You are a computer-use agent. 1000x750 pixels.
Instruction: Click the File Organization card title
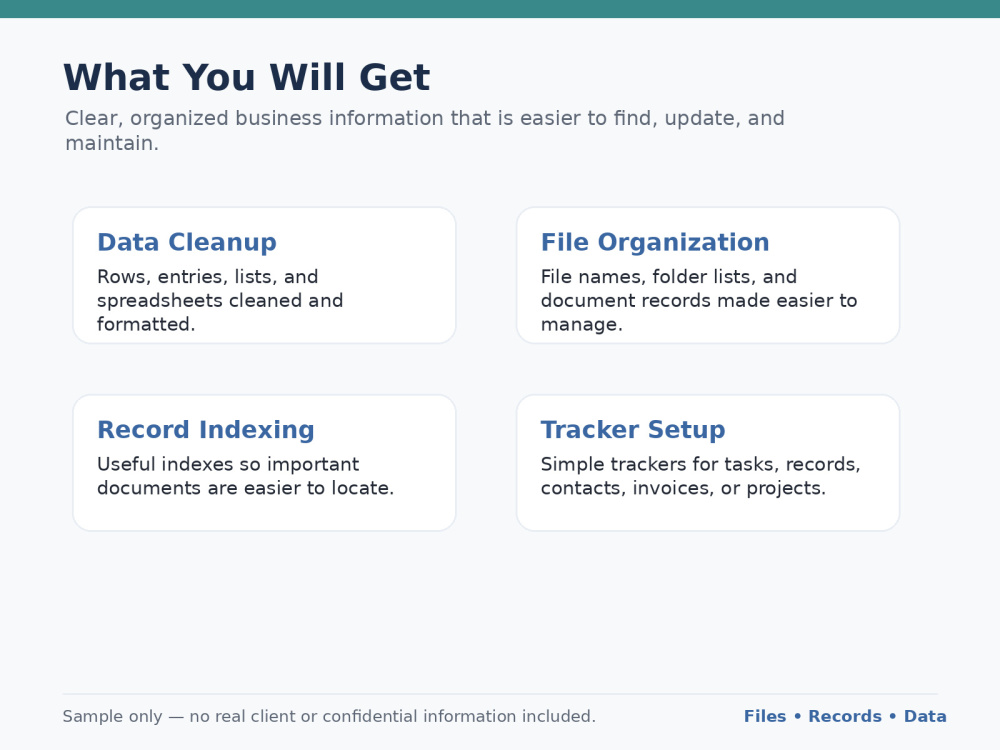[655, 242]
